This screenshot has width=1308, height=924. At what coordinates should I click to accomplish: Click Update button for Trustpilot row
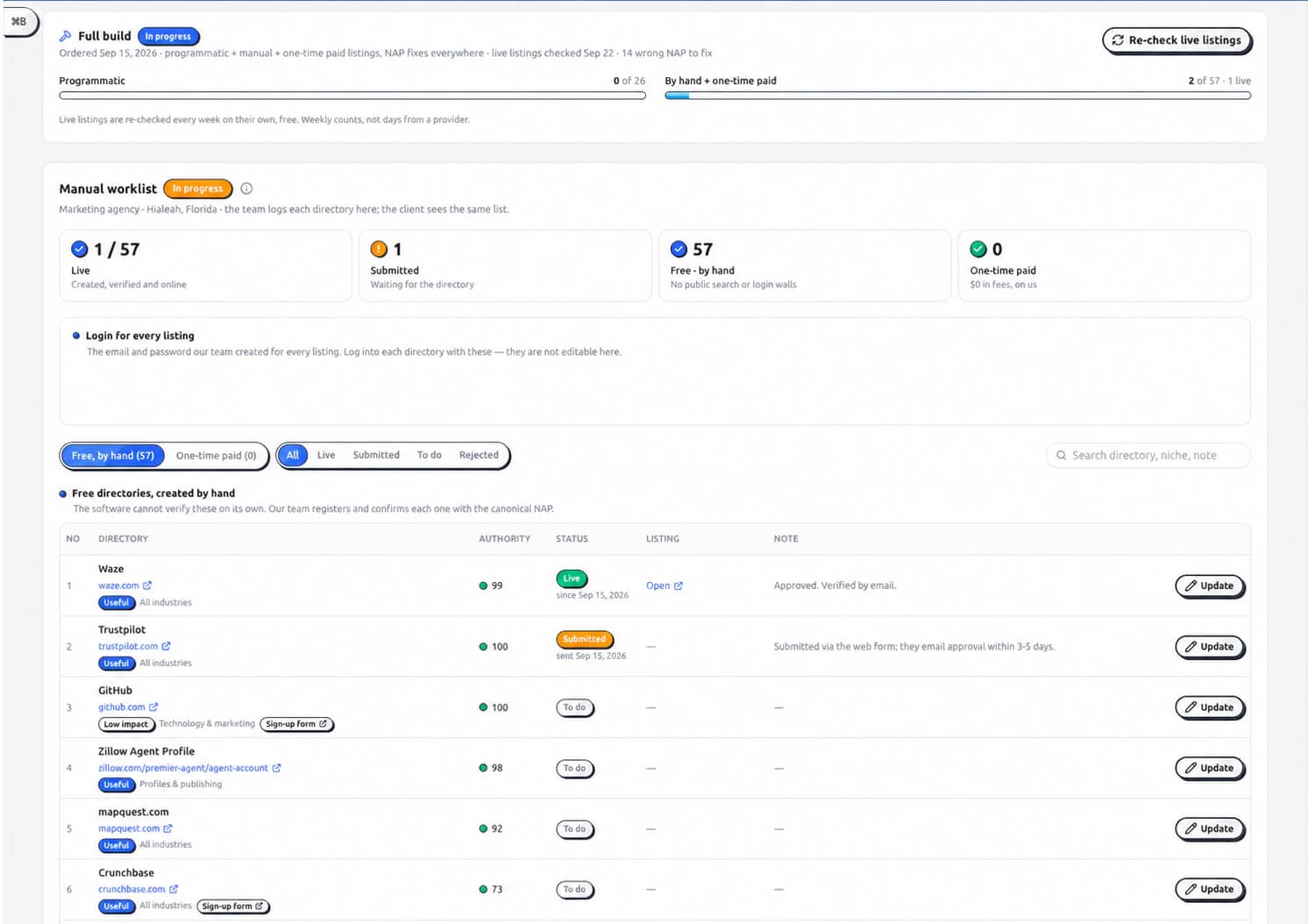pyautogui.click(x=1209, y=646)
